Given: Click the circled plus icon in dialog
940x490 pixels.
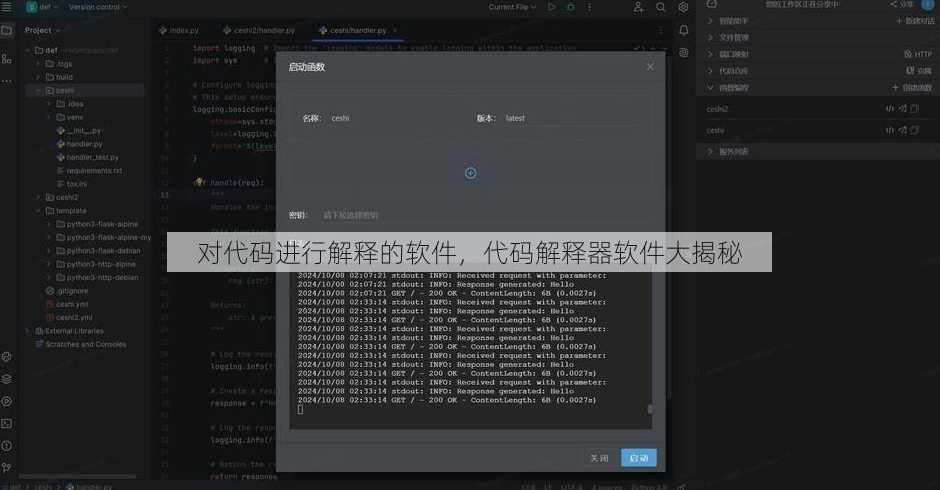Looking at the screenshot, I should pyautogui.click(x=471, y=173).
